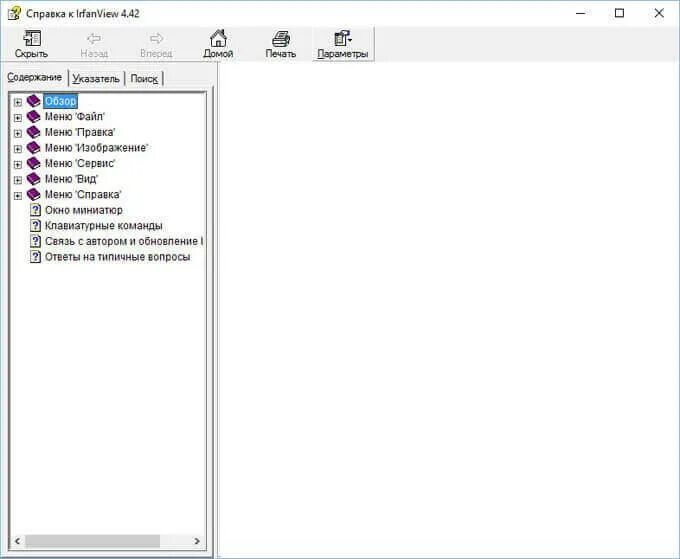
Task: Click the right arrow of horizontal scrollbar
Action: pyautogui.click(x=197, y=541)
